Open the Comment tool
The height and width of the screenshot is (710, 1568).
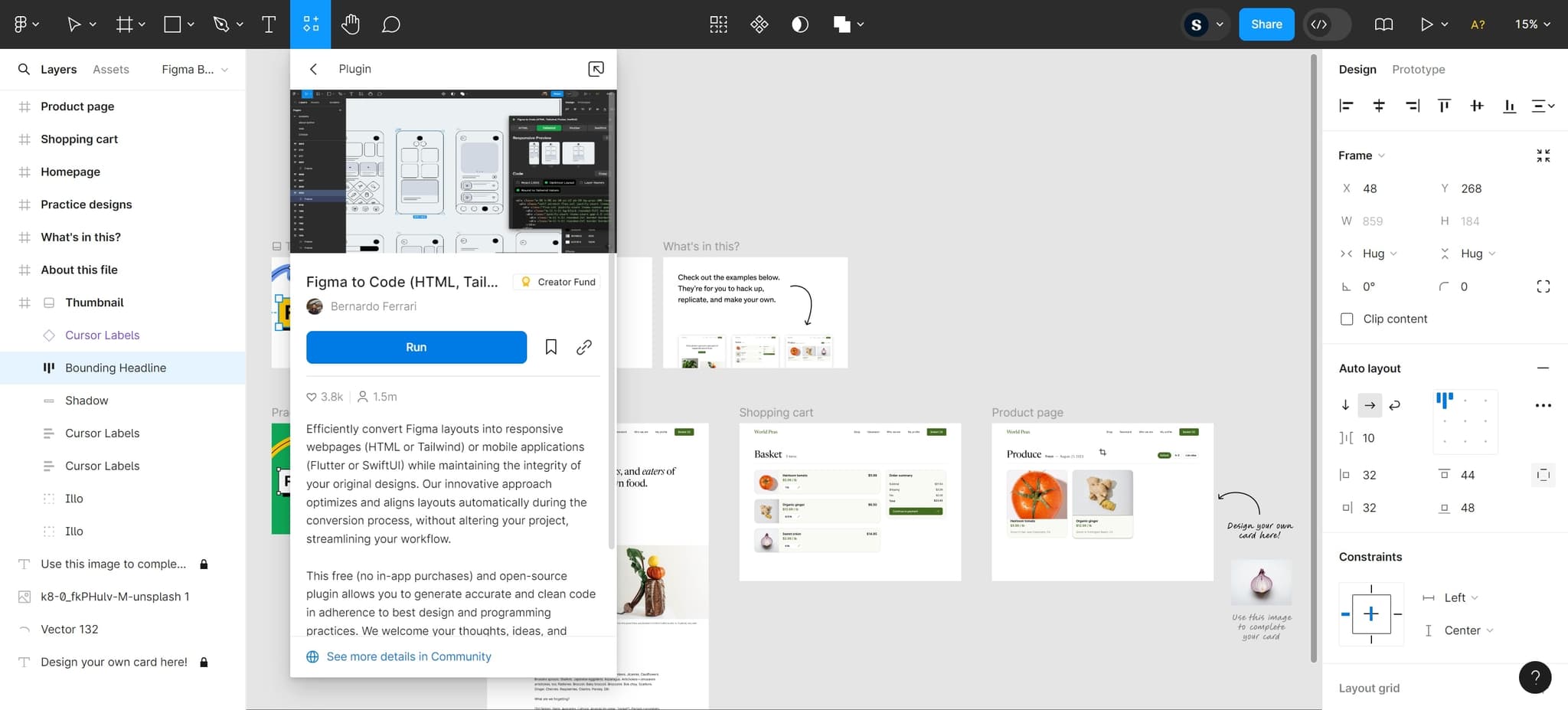pos(390,25)
